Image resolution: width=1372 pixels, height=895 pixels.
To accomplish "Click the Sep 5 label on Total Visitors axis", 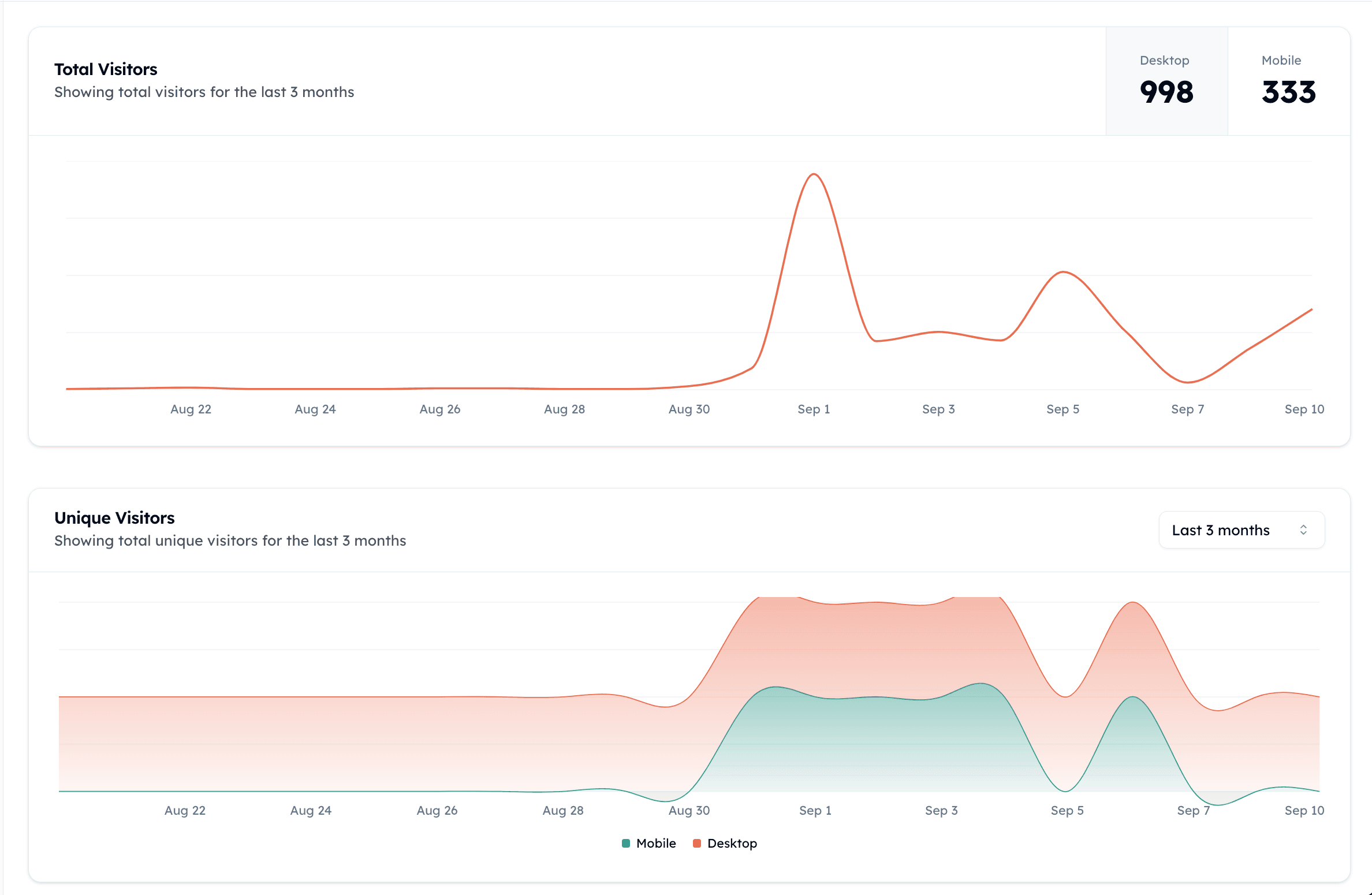I will (1063, 409).
